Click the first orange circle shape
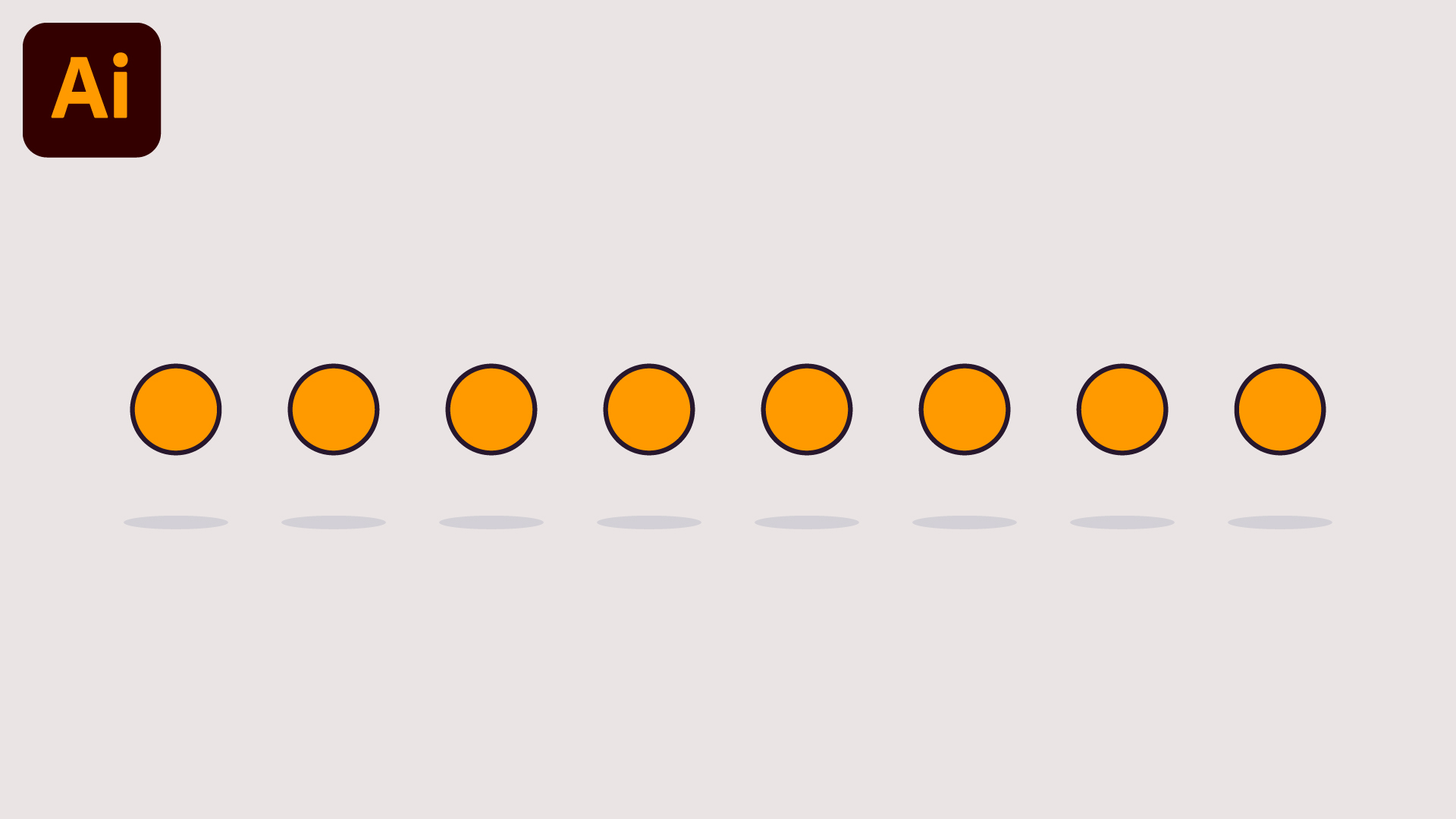Viewport: 1456px width, 819px height. point(176,409)
